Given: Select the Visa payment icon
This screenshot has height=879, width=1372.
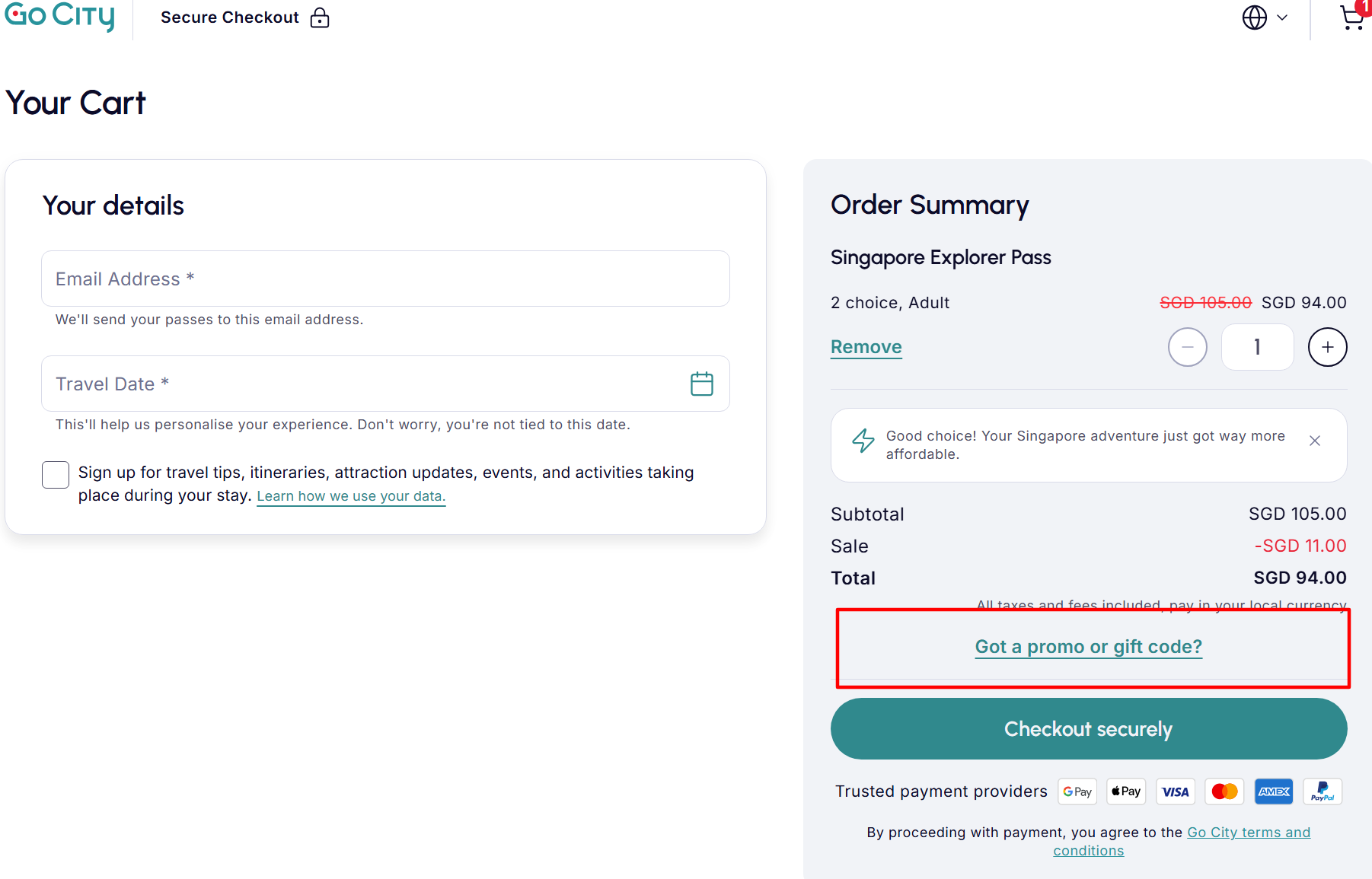Looking at the screenshot, I should [x=1175, y=791].
